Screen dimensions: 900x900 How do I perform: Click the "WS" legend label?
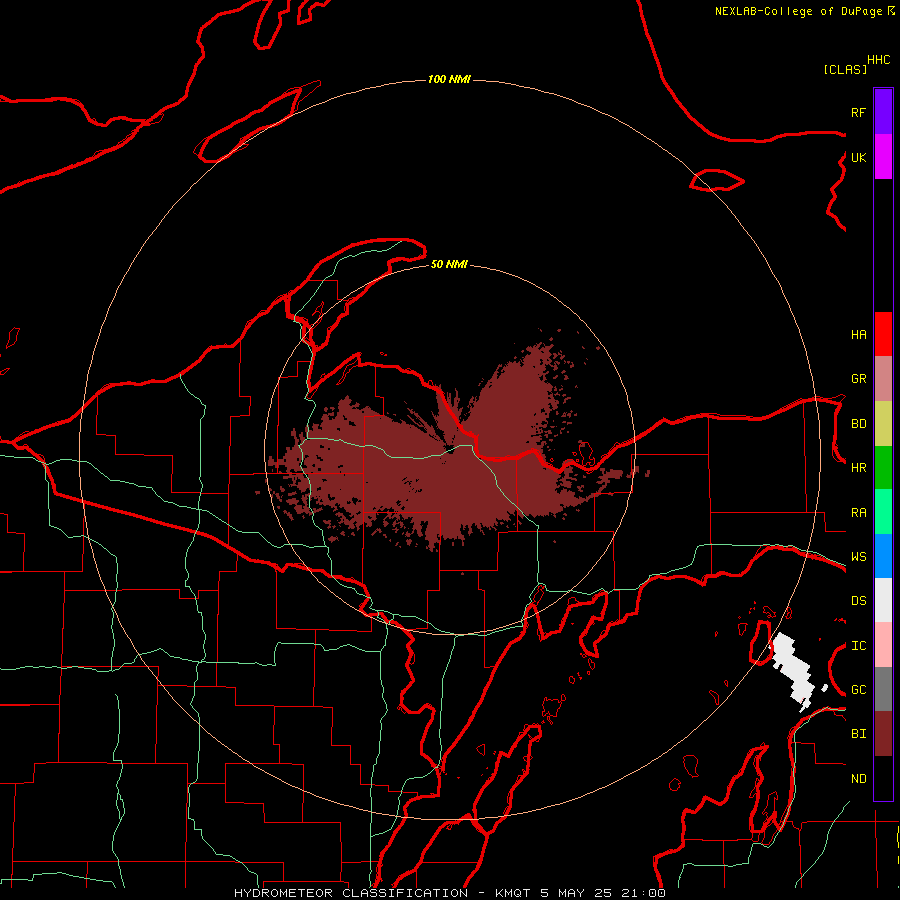click(858, 557)
